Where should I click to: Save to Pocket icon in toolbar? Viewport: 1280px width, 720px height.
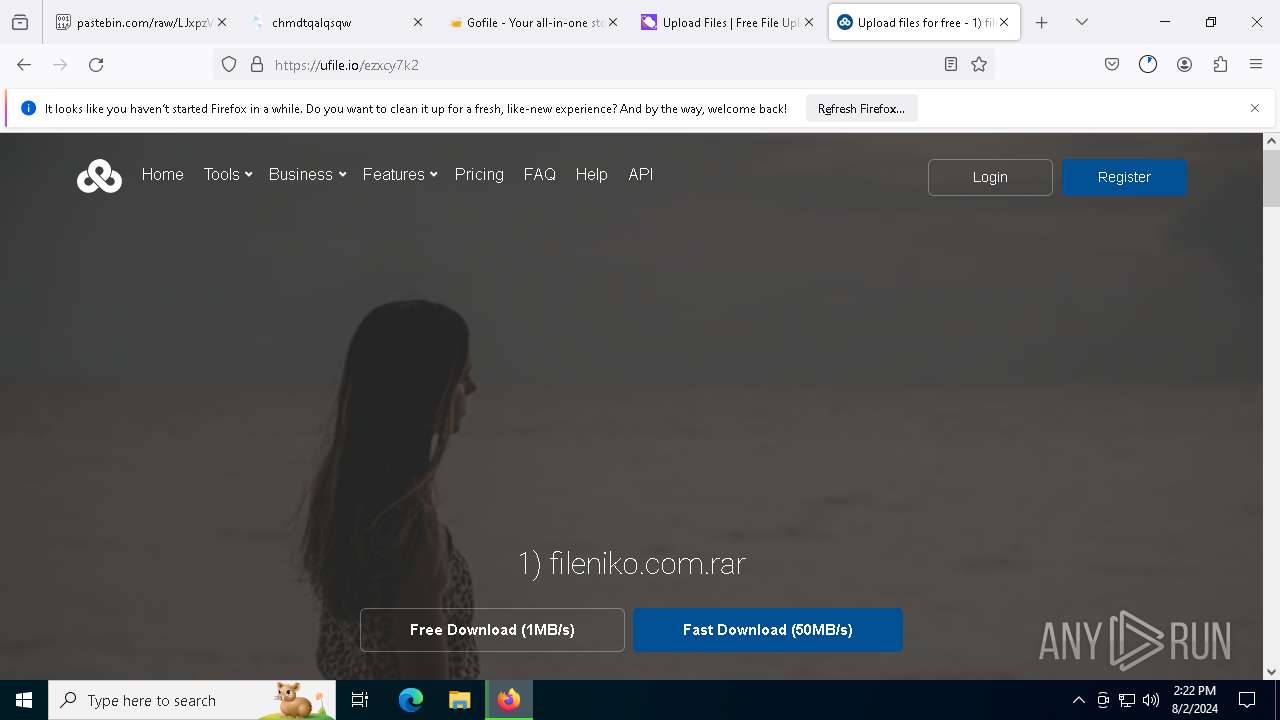point(1112,65)
